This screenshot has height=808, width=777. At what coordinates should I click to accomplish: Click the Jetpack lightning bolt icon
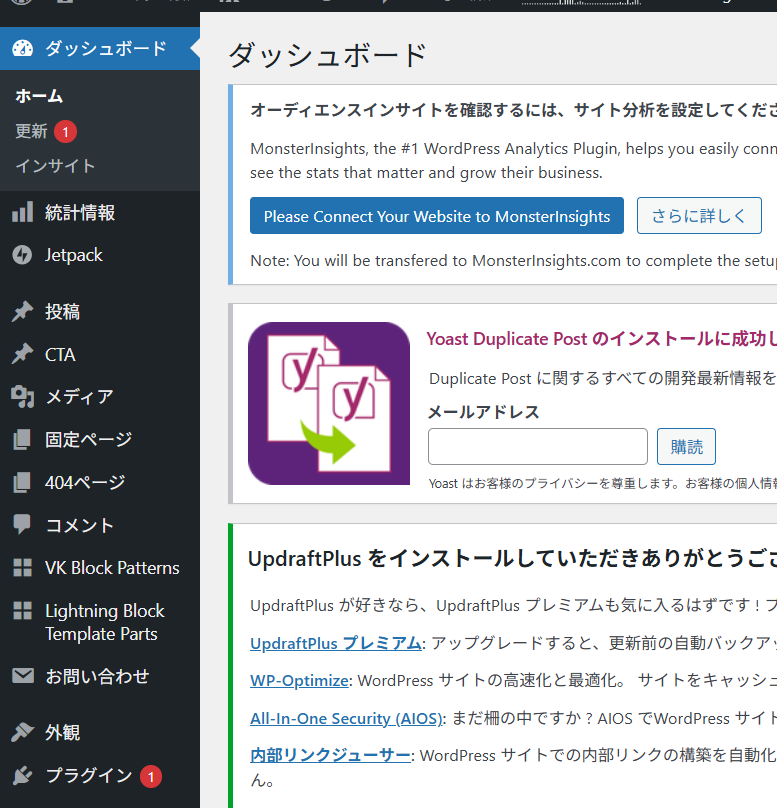click(x=22, y=255)
